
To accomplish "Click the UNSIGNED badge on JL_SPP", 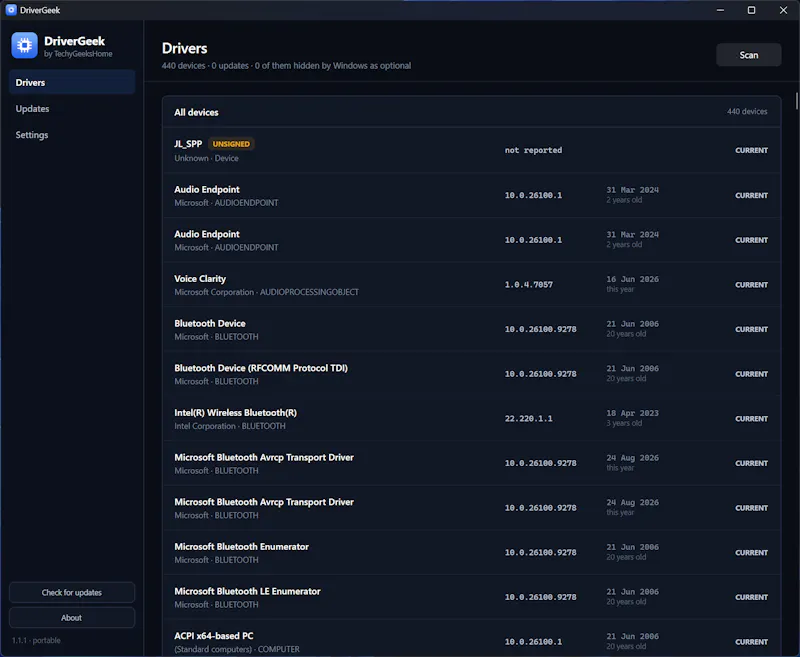I will 231,144.
